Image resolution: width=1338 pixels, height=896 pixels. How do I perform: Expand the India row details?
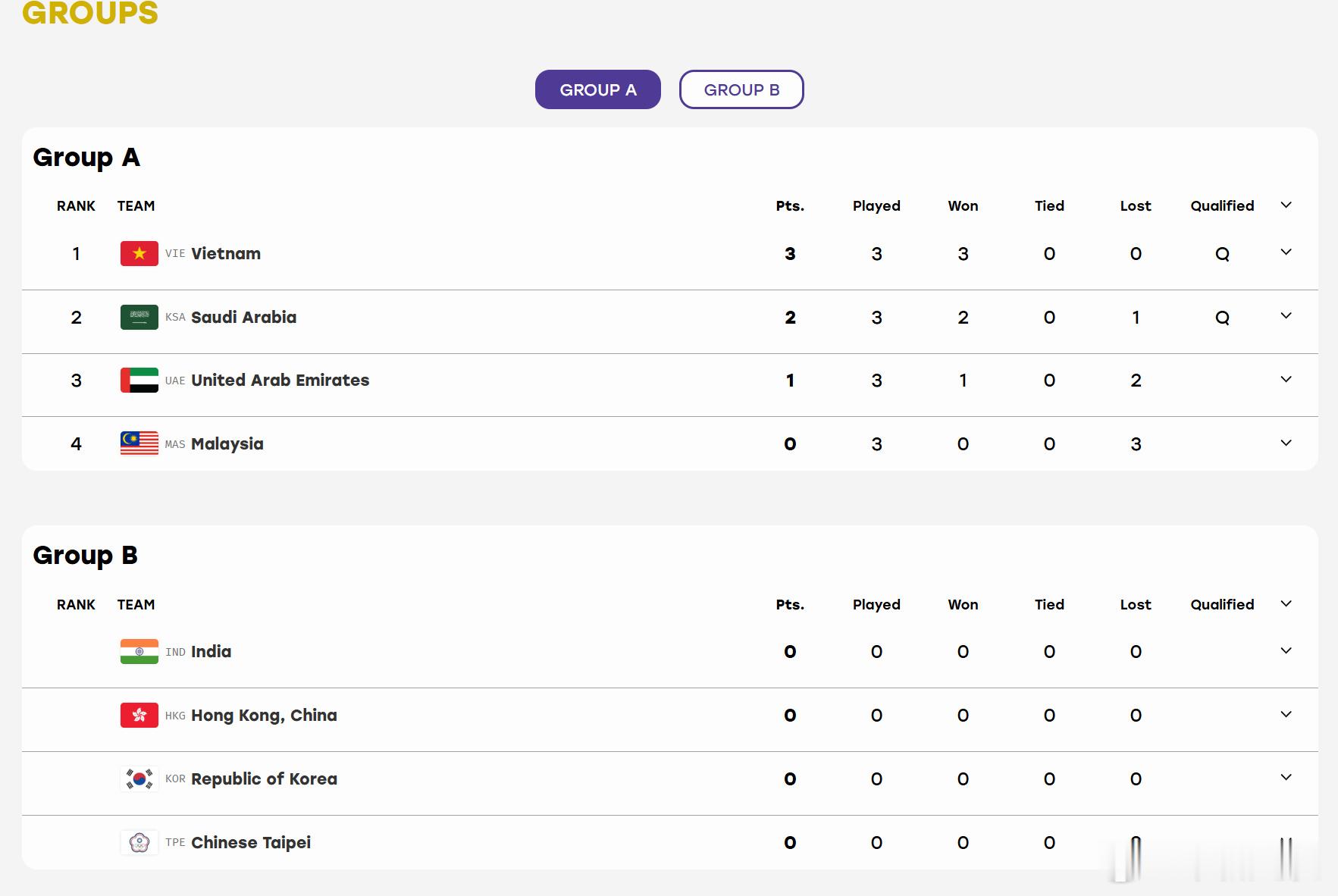click(1286, 651)
